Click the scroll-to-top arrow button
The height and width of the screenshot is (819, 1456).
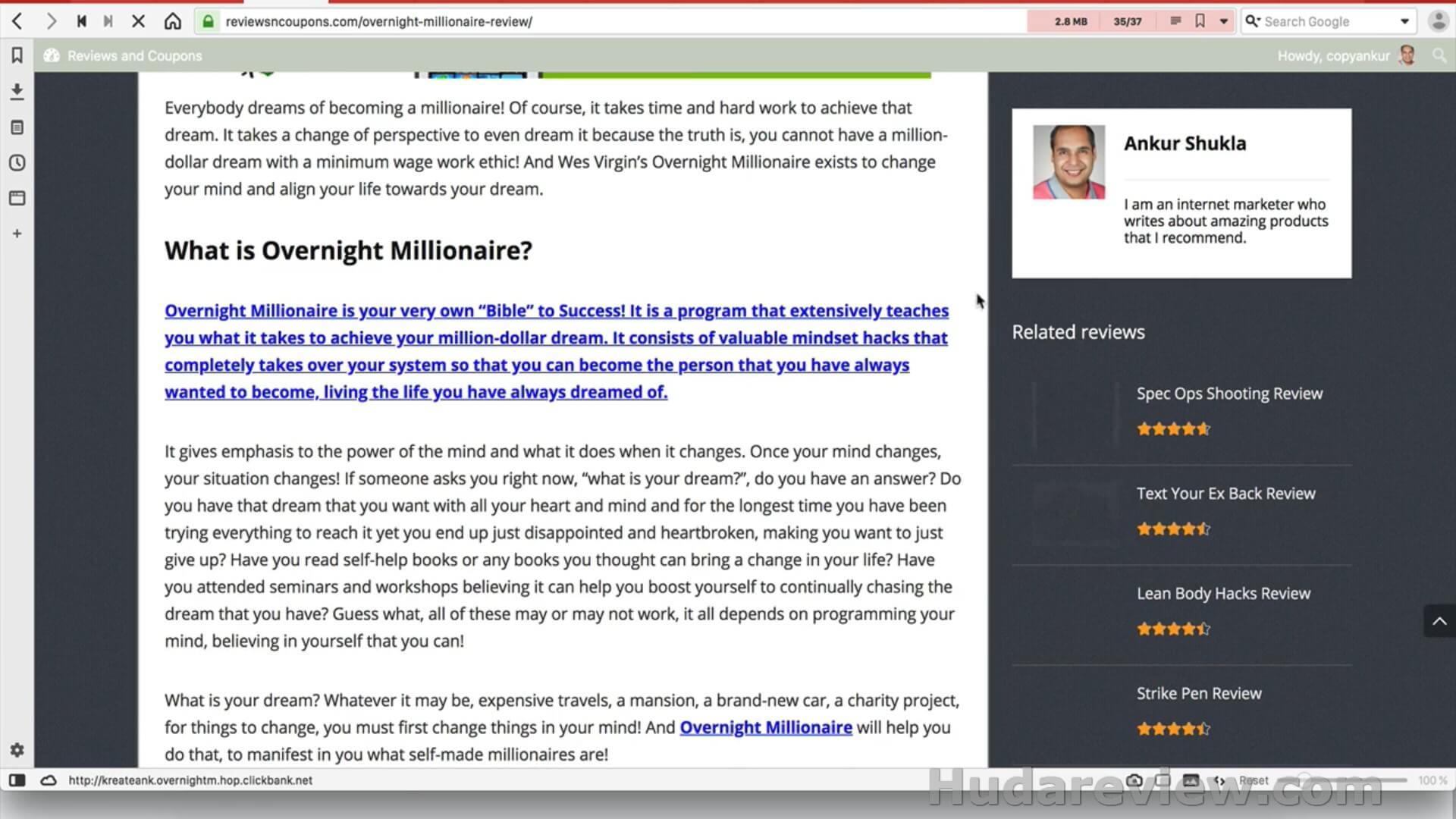[x=1439, y=621]
